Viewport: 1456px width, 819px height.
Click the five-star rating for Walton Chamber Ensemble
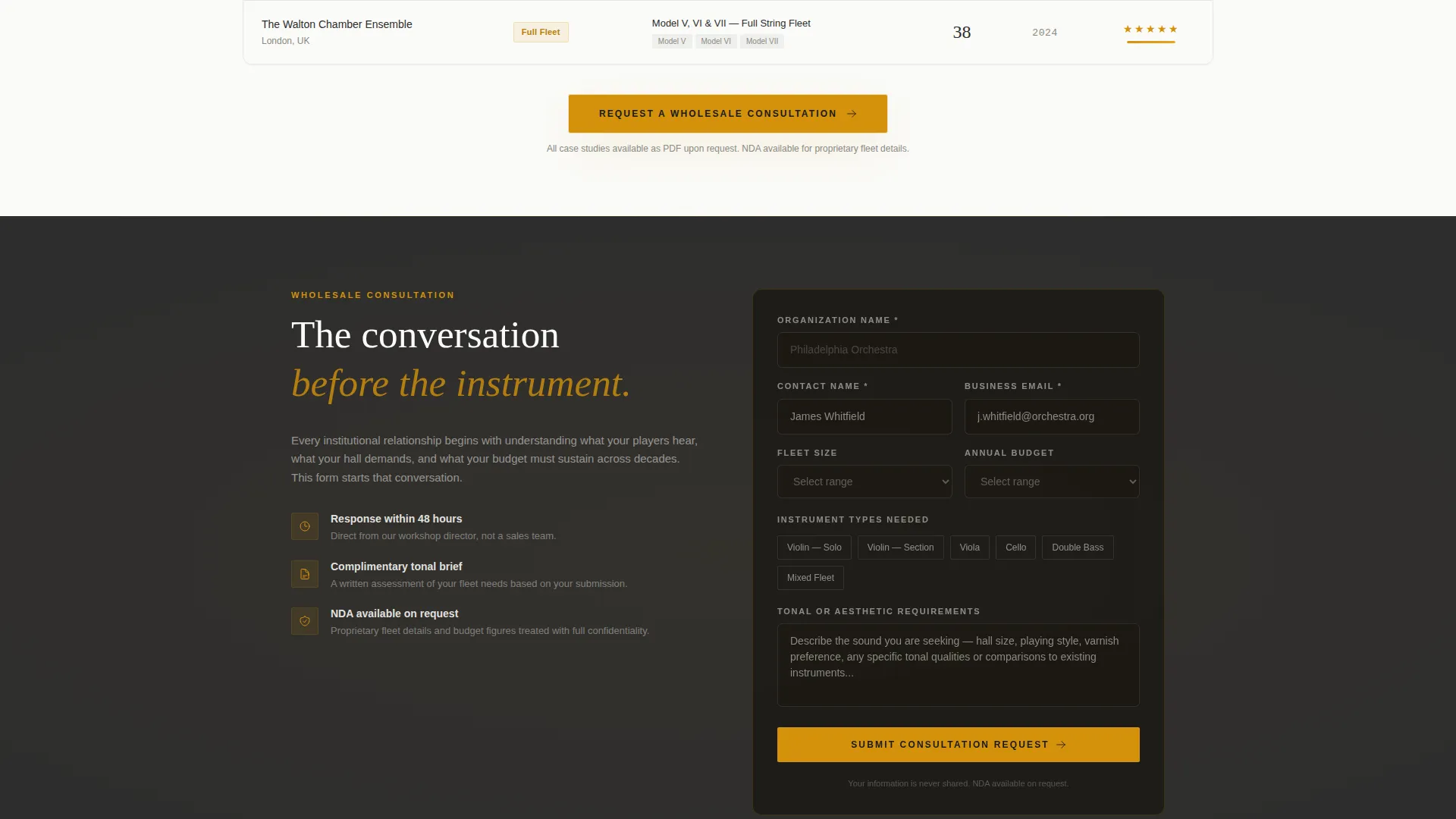(1150, 30)
